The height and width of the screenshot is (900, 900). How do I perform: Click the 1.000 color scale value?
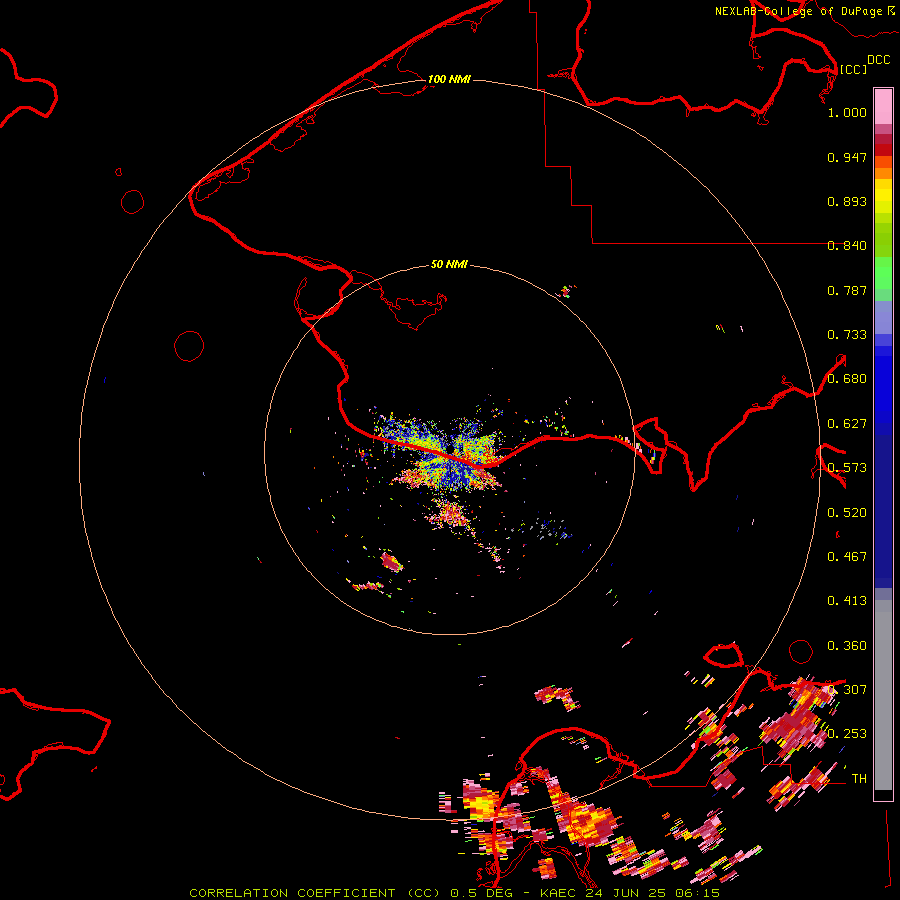click(847, 112)
